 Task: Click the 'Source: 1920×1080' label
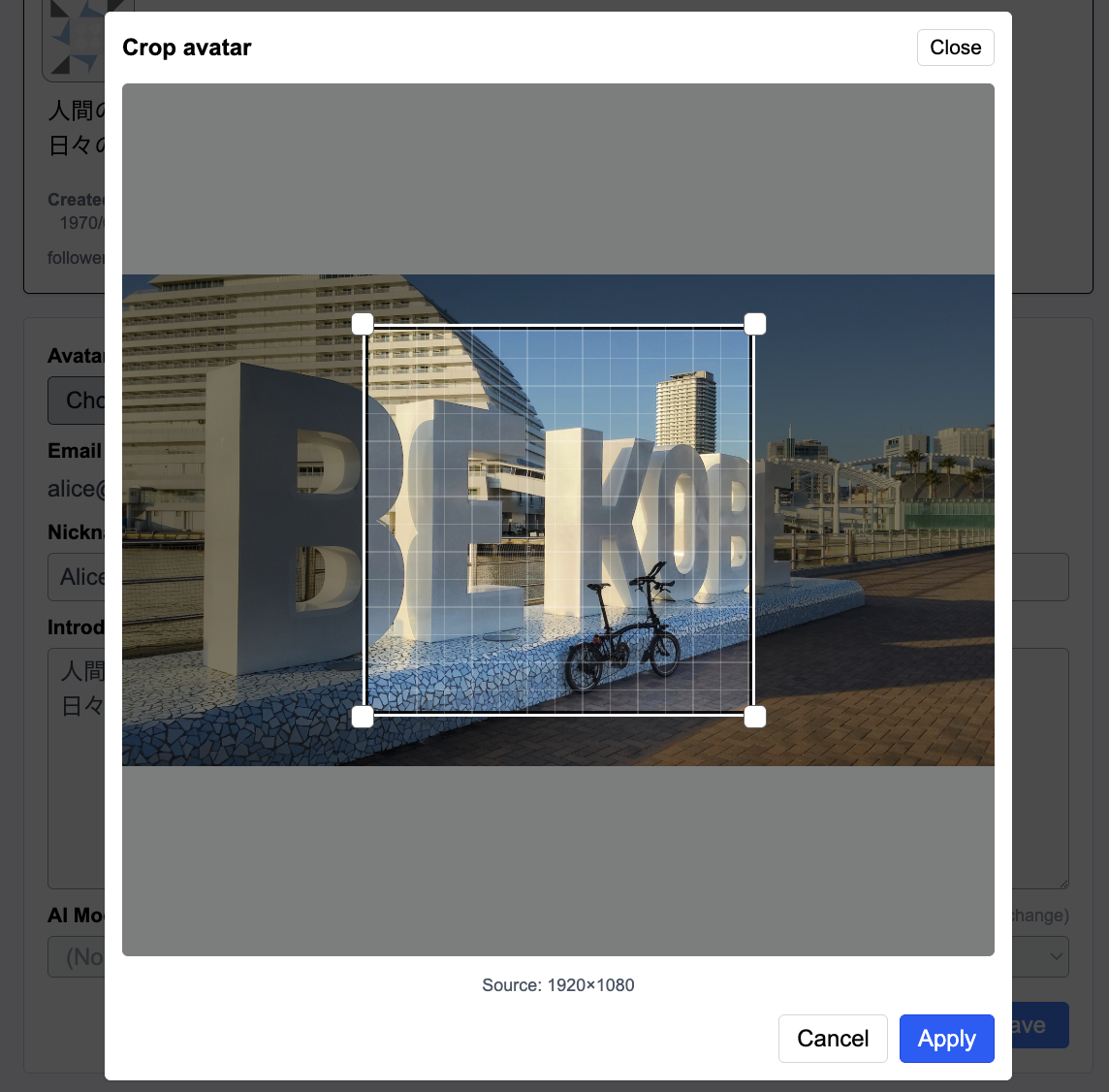[557, 985]
